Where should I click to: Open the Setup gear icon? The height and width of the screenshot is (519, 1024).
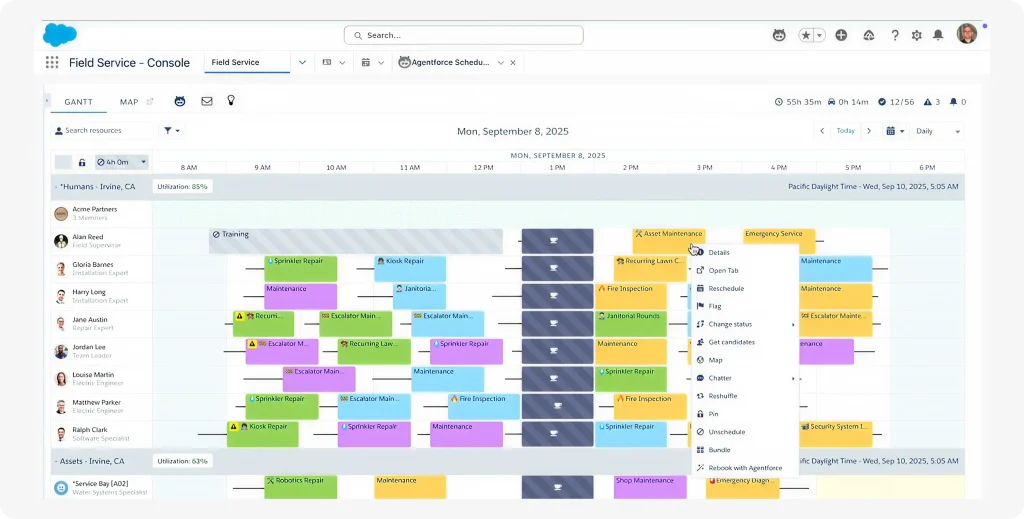click(916, 35)
